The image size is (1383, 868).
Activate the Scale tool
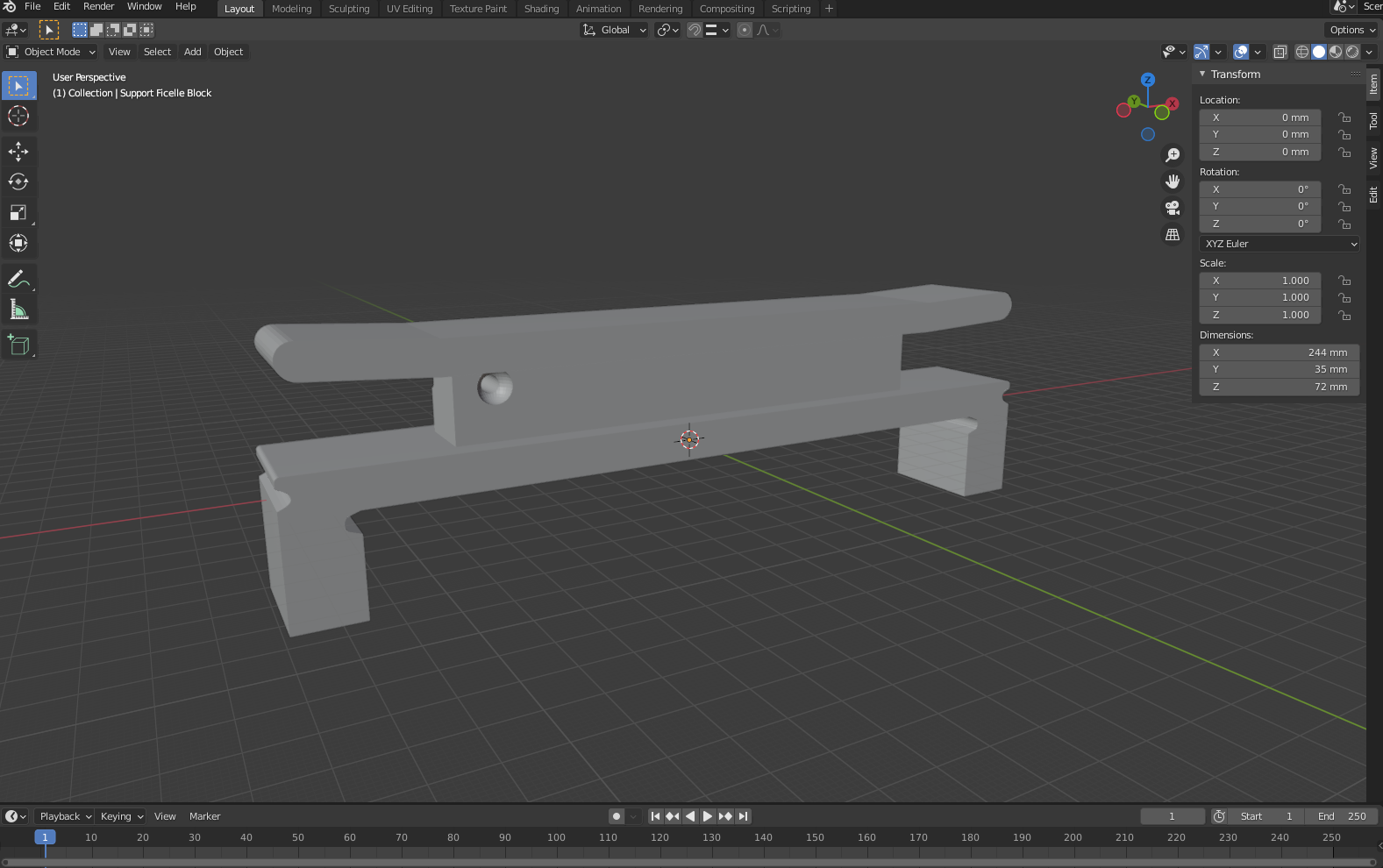click(18, 212)
